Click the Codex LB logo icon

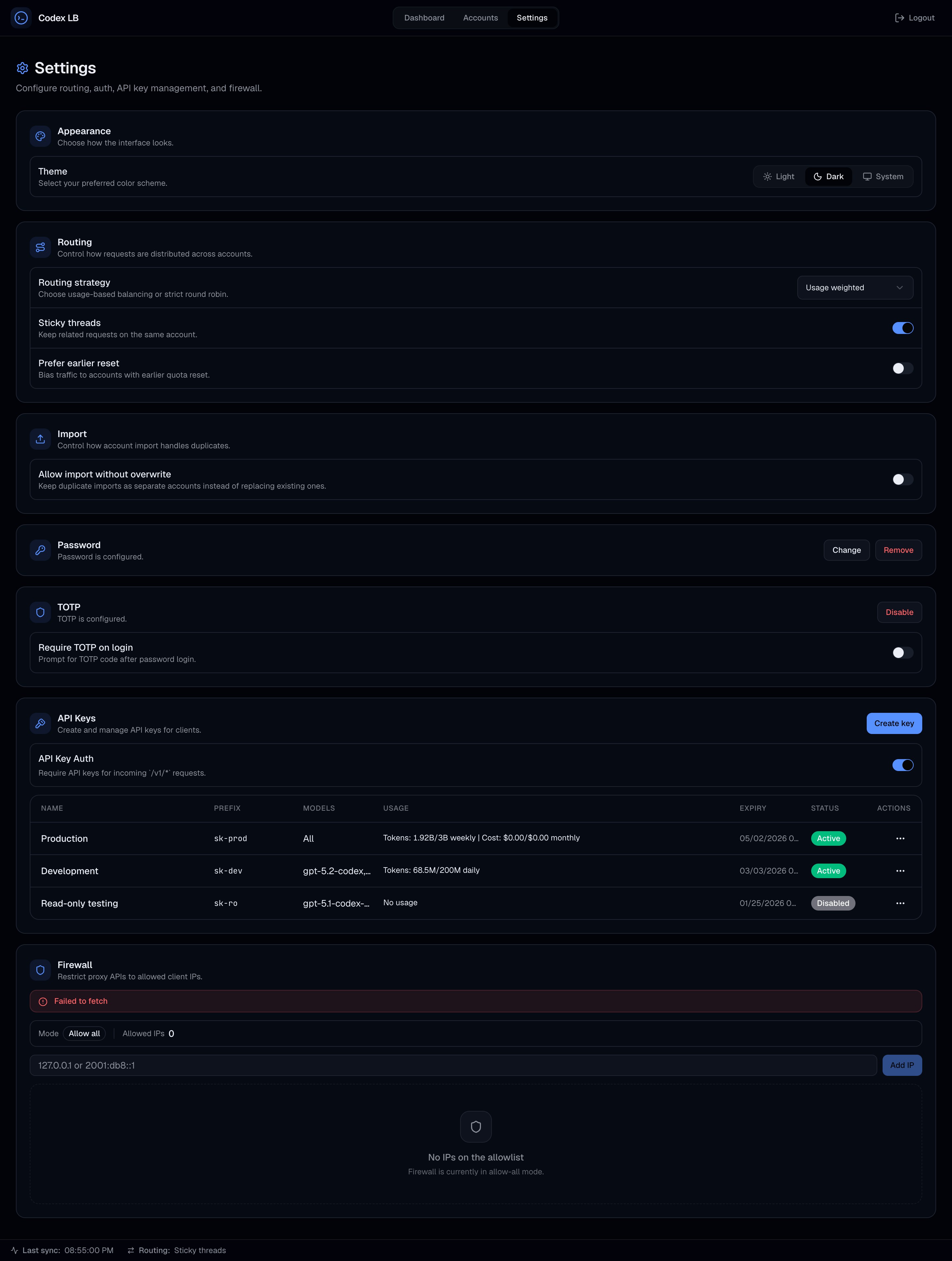tap(21, 18)
